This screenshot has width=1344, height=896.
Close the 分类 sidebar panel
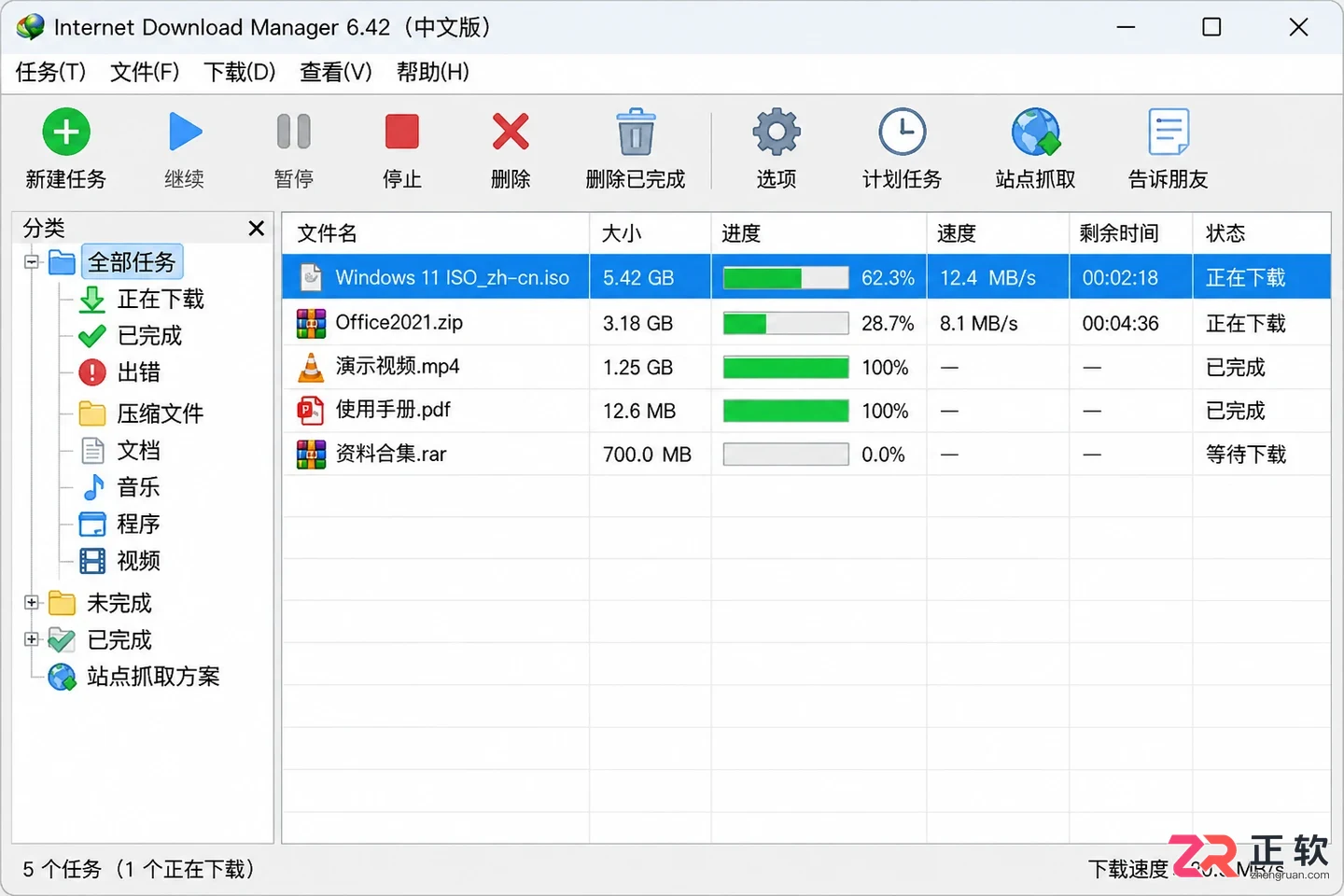click(x=257, y=228)
